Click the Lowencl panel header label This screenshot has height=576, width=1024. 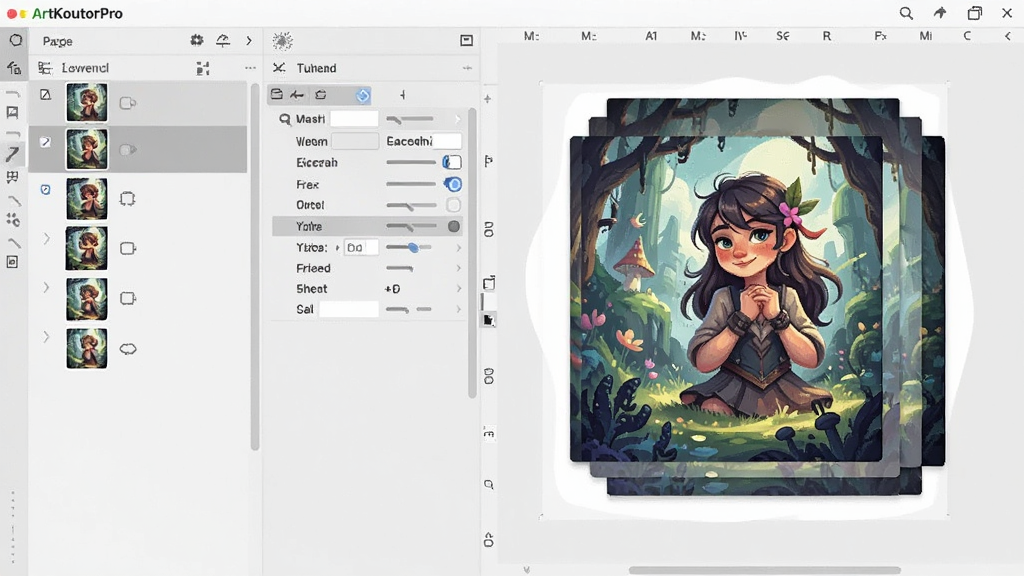click(85, 68)
